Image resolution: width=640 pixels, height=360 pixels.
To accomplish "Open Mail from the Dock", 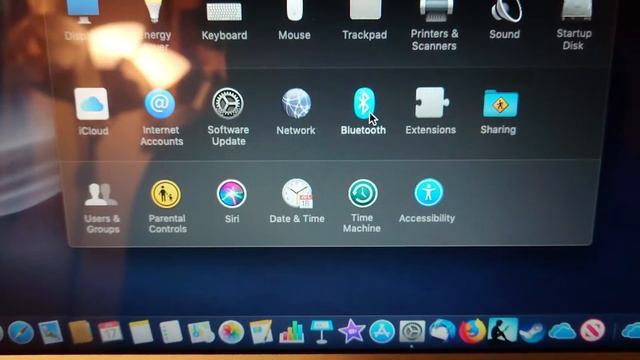I will click(x=51, y=332).
